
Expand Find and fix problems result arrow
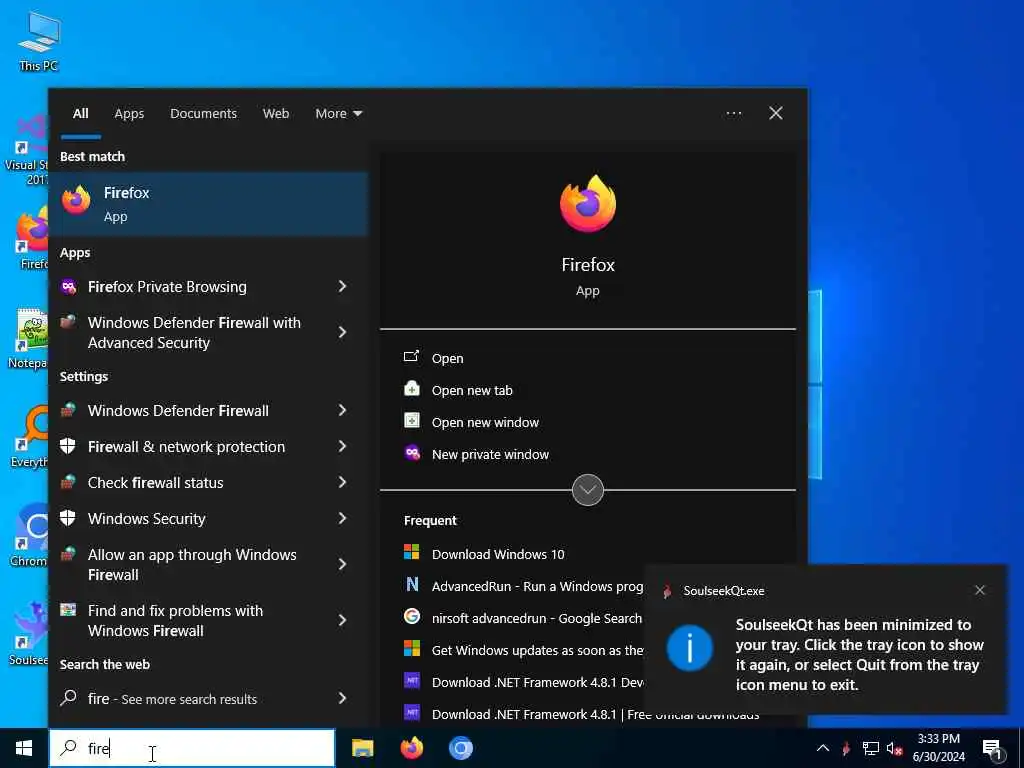click(342, 620)
